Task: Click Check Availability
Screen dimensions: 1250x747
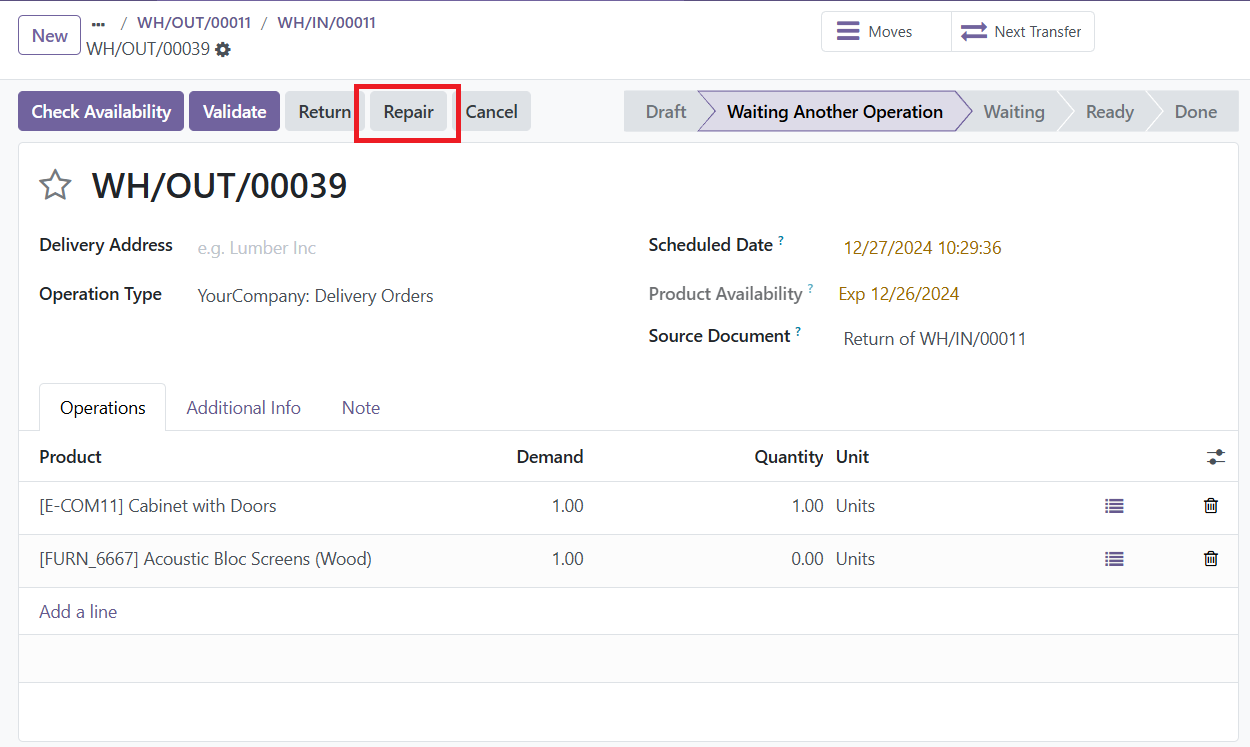Action: pos(101,112)
